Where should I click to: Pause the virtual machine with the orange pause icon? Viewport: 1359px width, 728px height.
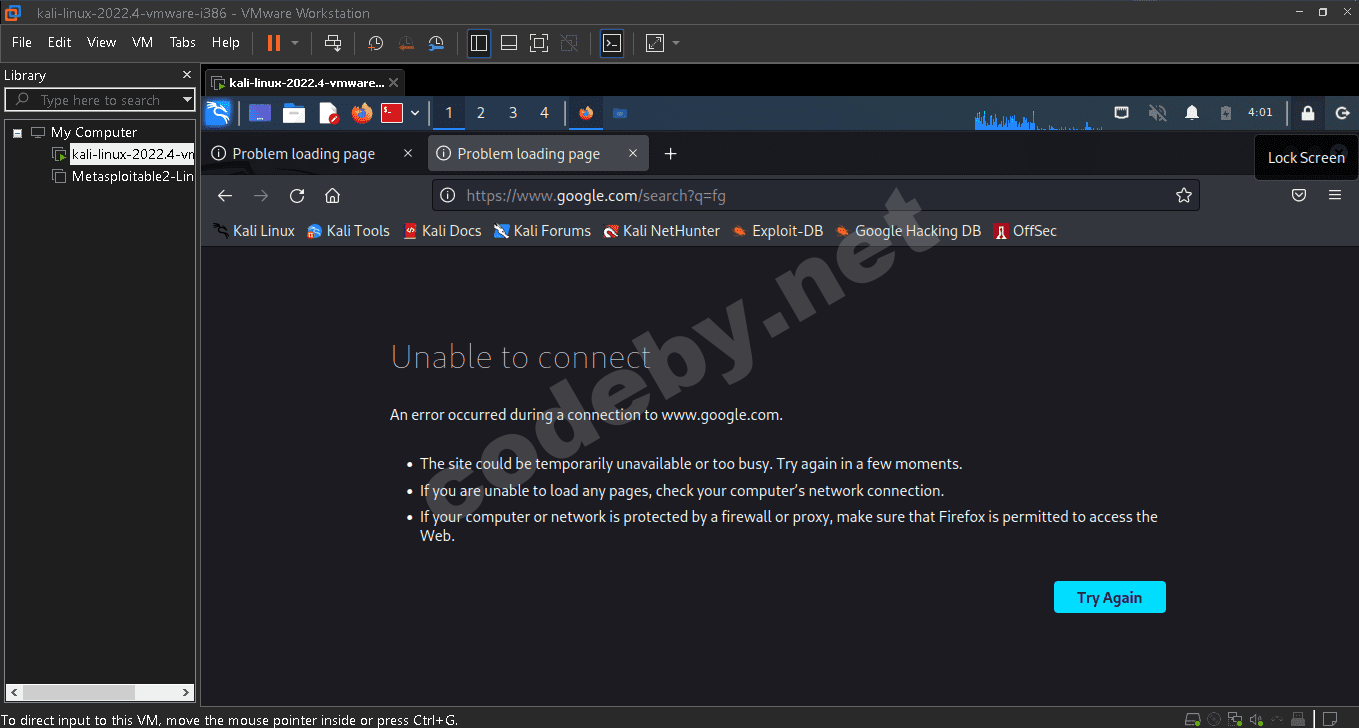click(273, 43)
